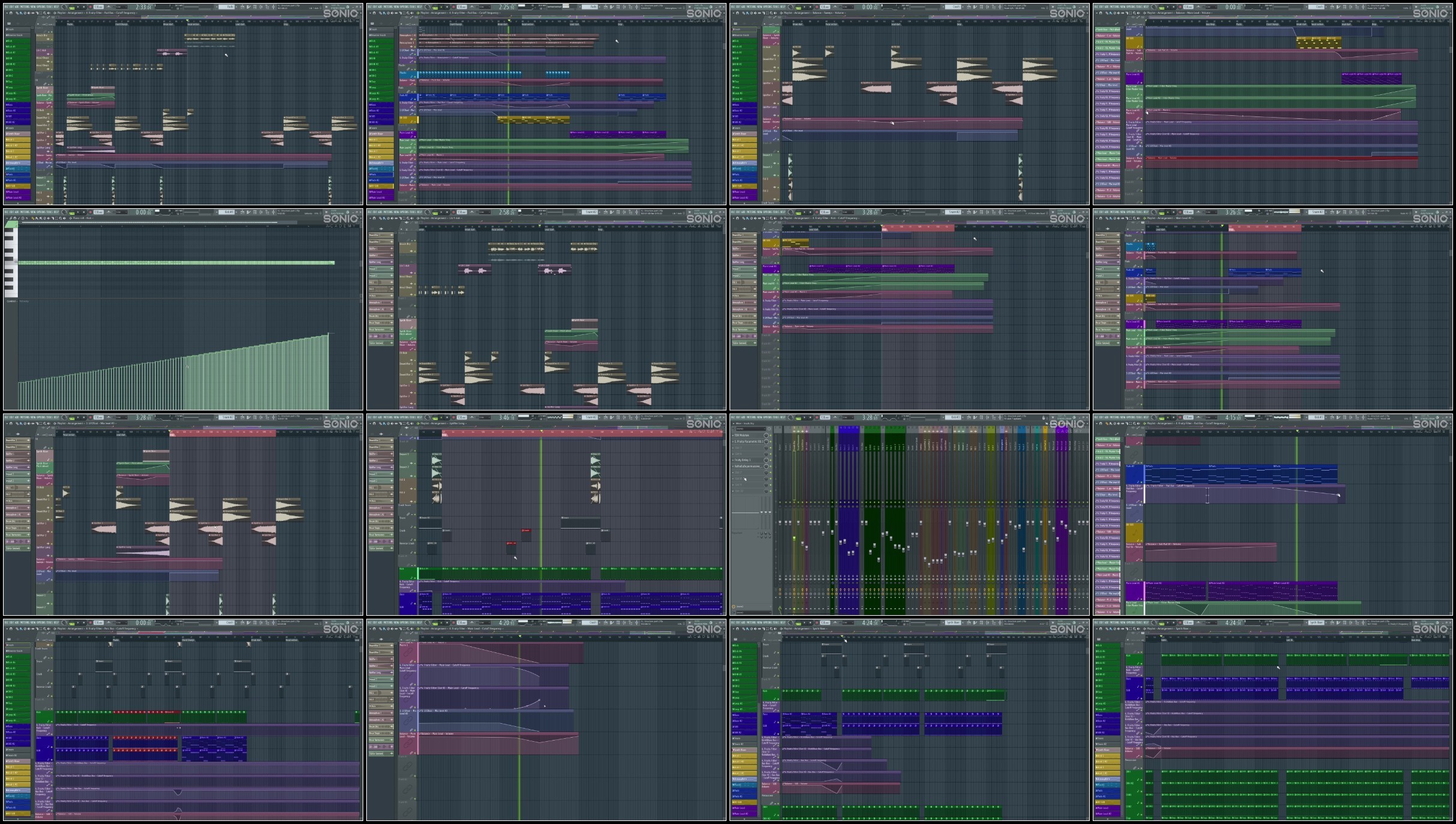Open the Pads pattern selector in 2:33 thumbnail
The width and height of the screenshot is (1456, 824).
point(226,7)
